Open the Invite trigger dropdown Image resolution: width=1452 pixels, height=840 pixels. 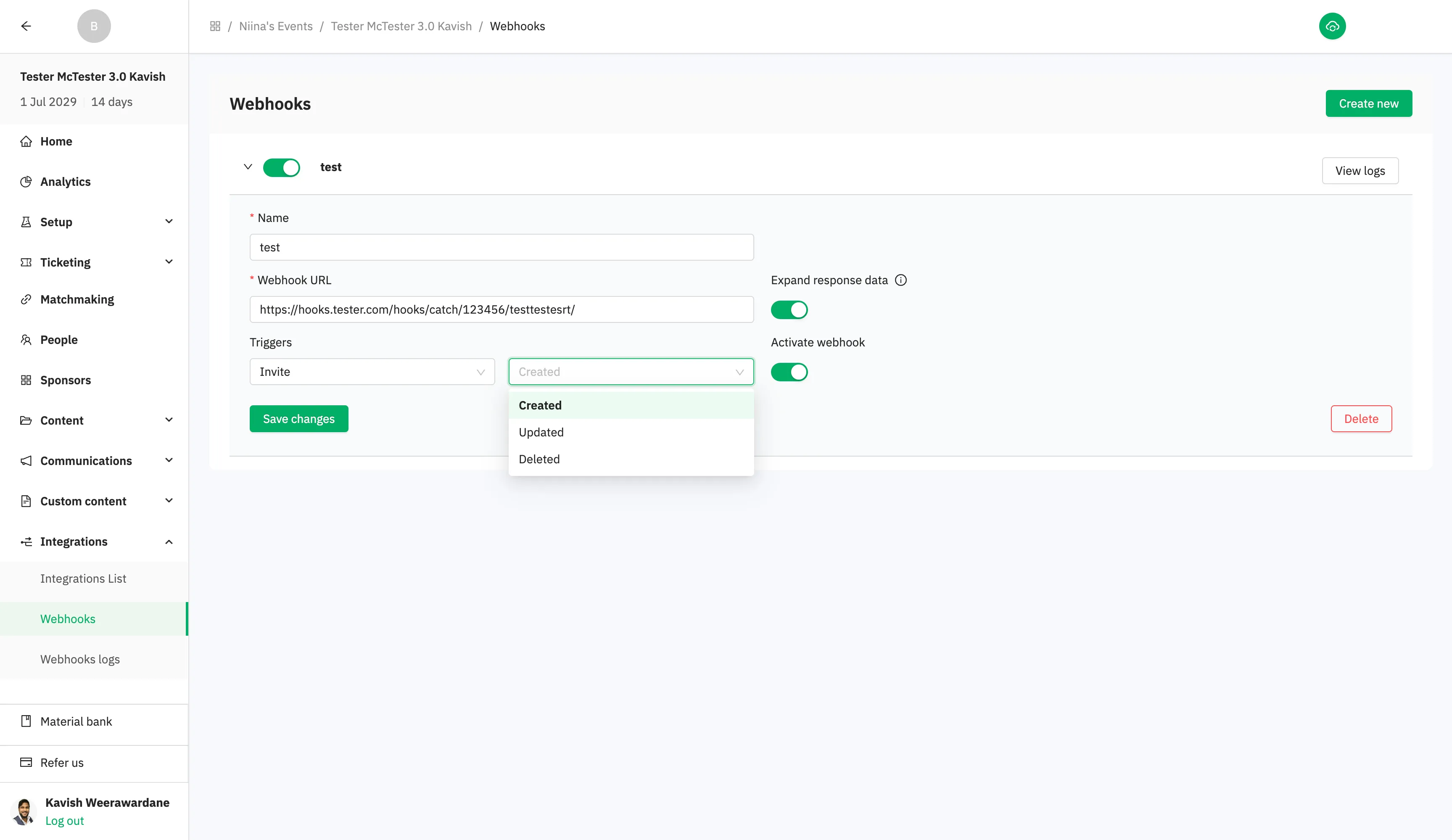(x=372, y=372)
